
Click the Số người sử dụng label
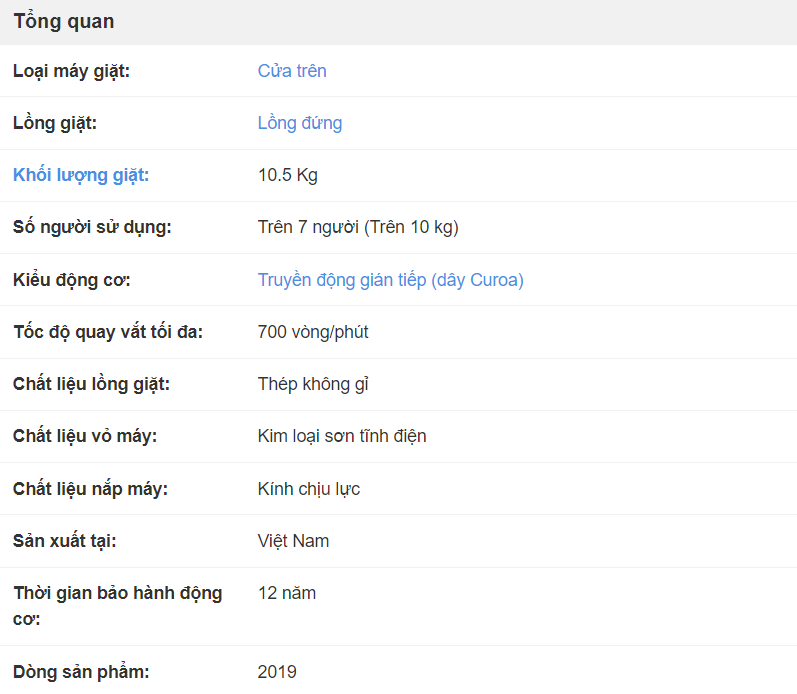coord(92,227)
